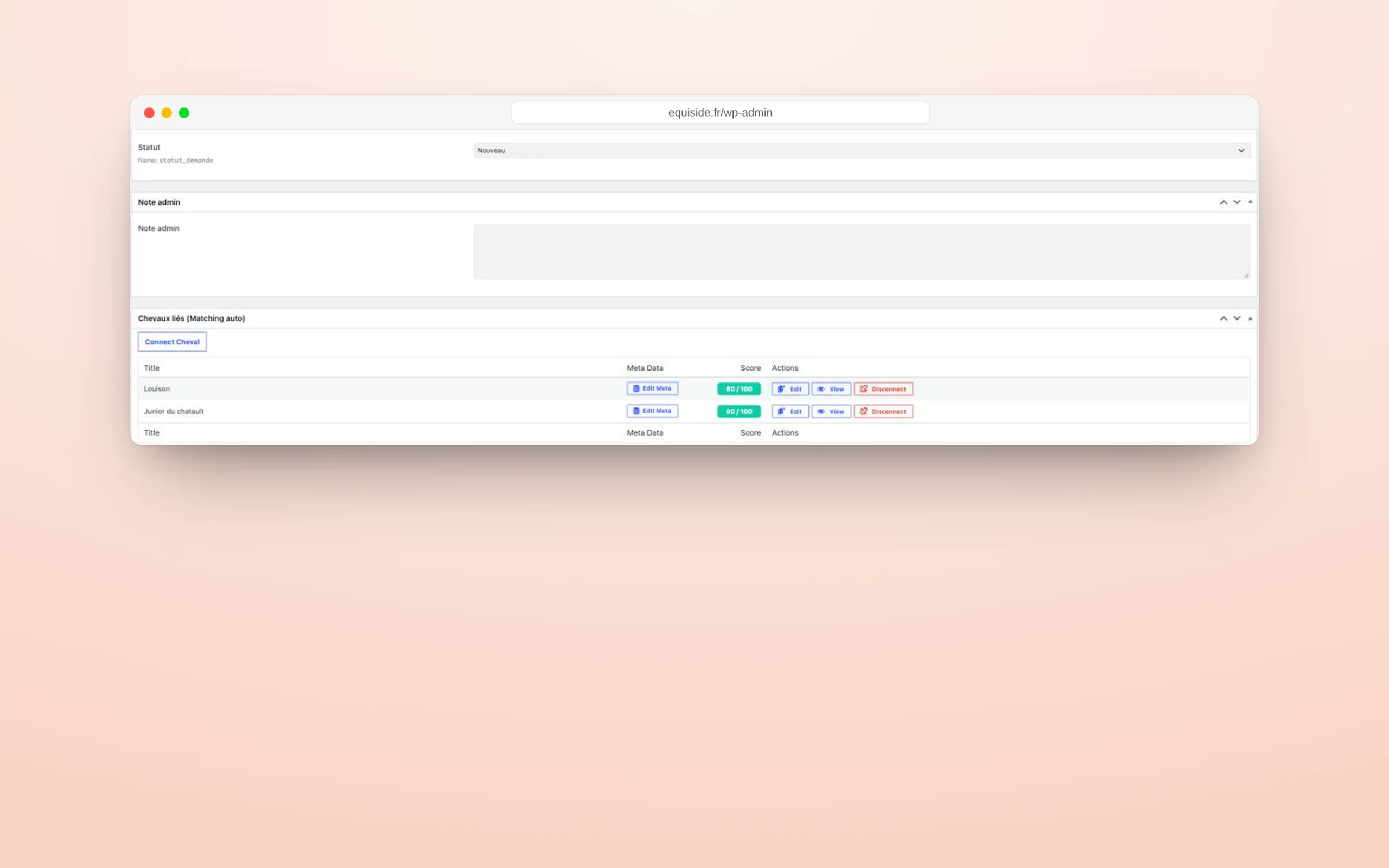Open the Statut dropdown showing Nouveau
1389x868 pixels.
tap(862, 150)
